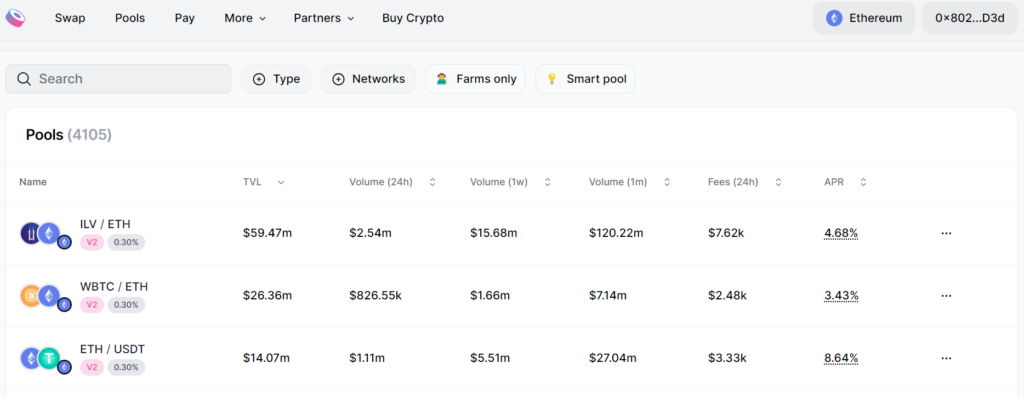Click the SushiSwap logo icon
This screenshot has height=397, width=1024.
pyautogui.click(x=15, y=18)
